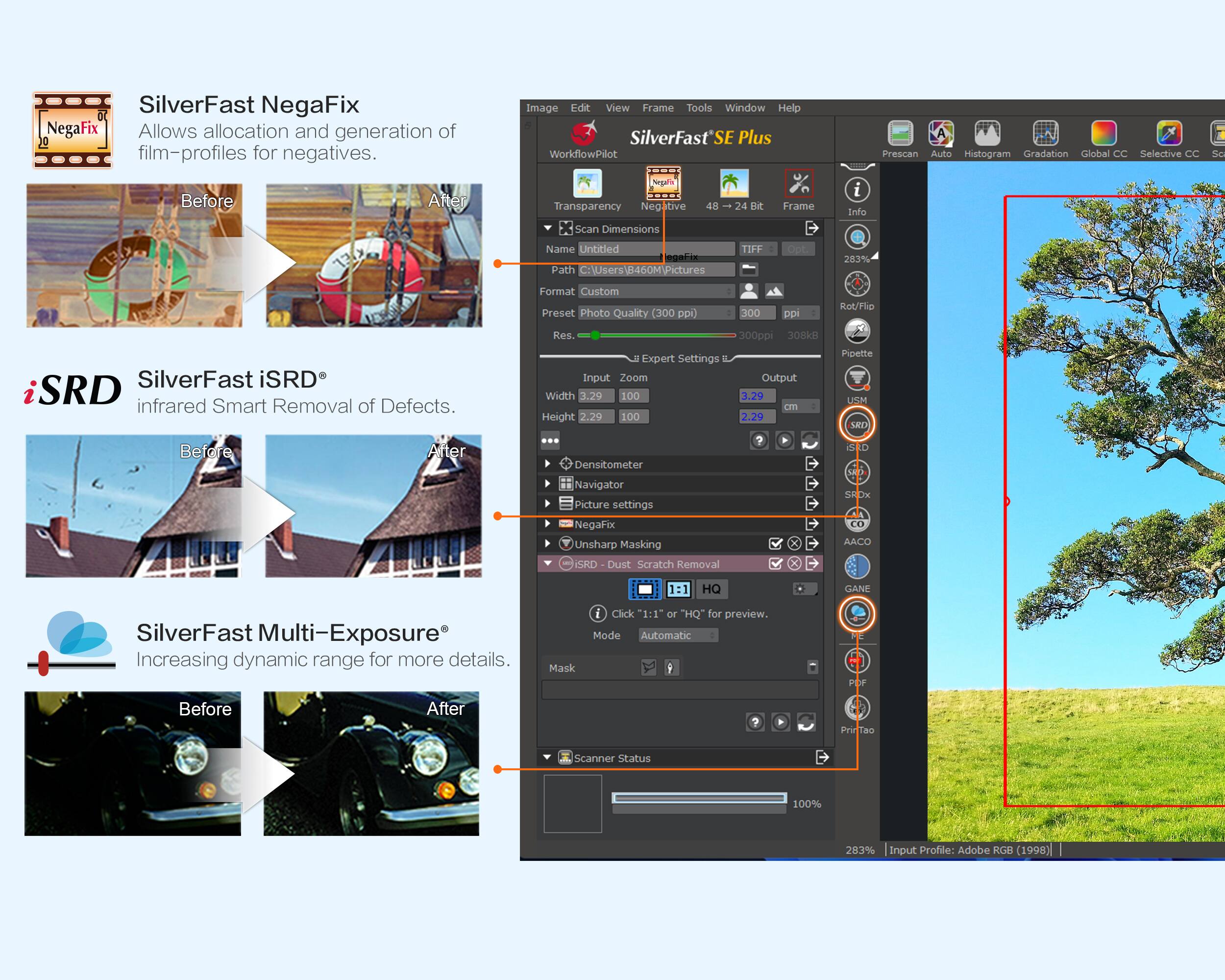Toggle the iSRD Dust Scratch Removal checkbox
Screen dimensions: 1225x980
click(x=775, y=564)
